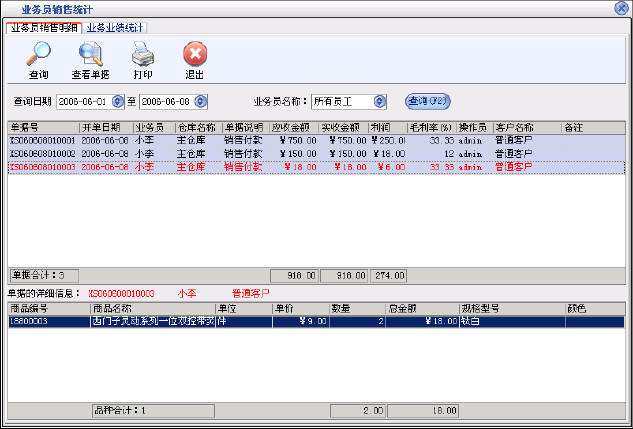Click the 打印 printer icon
Image resolution: width=633 pixels, height=429 pixels.
[143, 57]
